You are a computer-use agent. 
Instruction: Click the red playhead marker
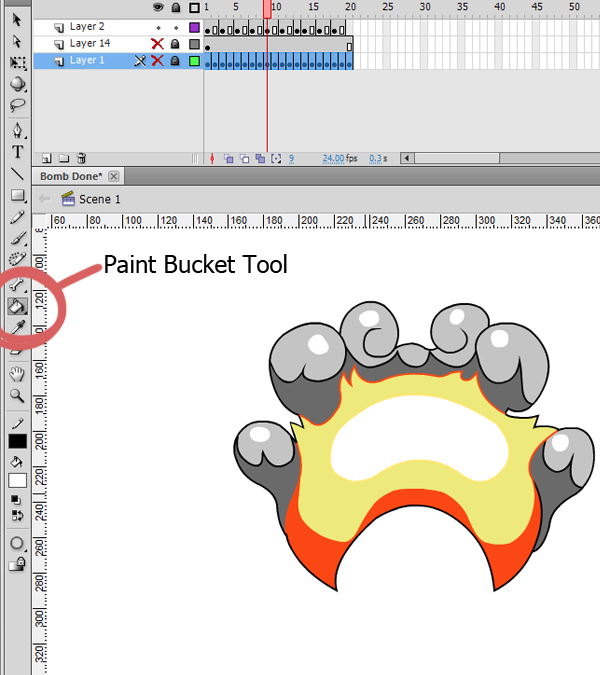(267, 9)
